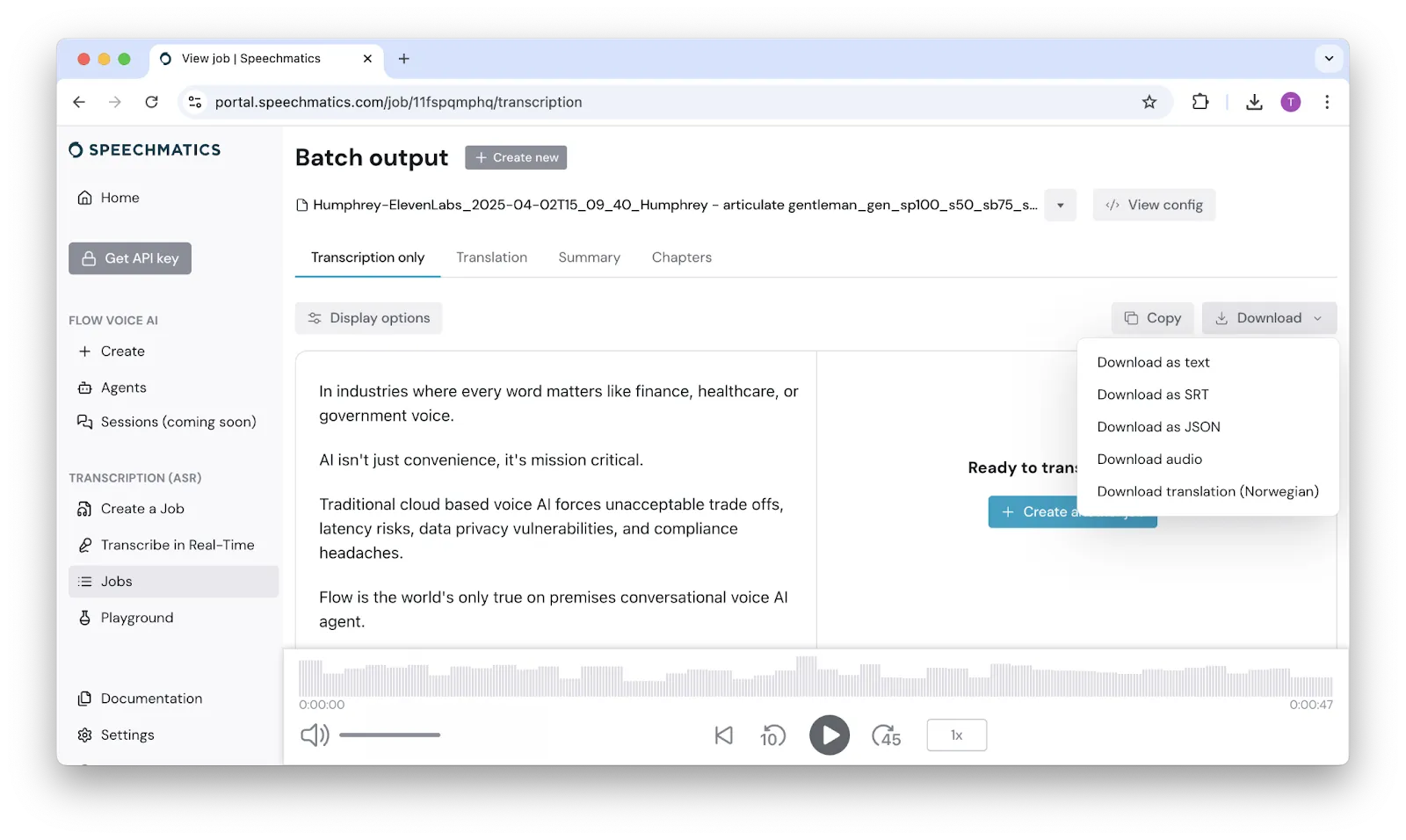Click the Batch output heading
1406x840 pixels.
pyautogui.click(x=372, y=157)
